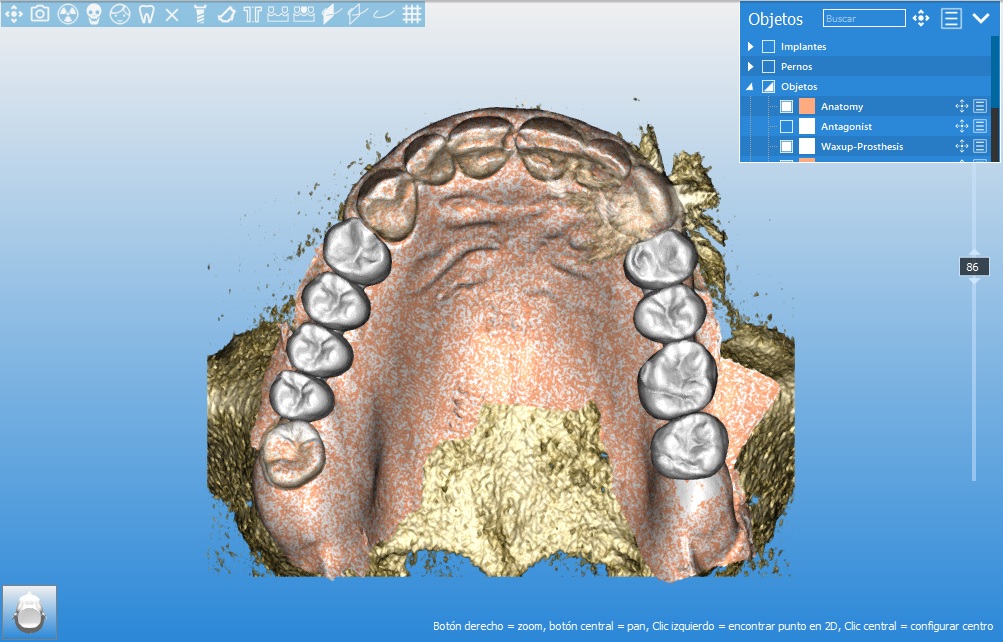Toggle the radiation X-ray view icon
The width and height of the screenshot is (1003, 642).
(x=67, y=13)
